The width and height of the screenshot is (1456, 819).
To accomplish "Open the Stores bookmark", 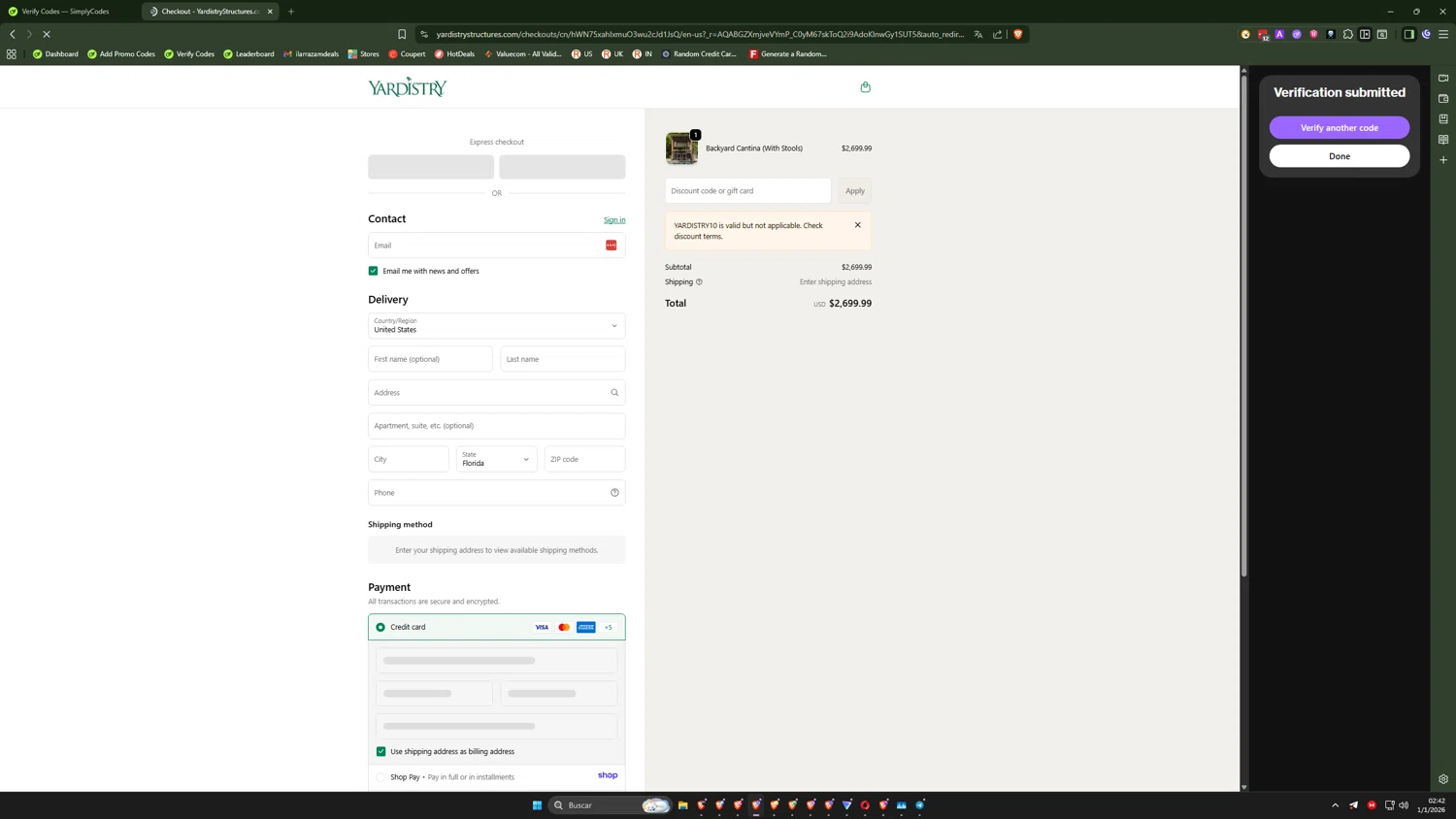I will [x=363, y=54].
